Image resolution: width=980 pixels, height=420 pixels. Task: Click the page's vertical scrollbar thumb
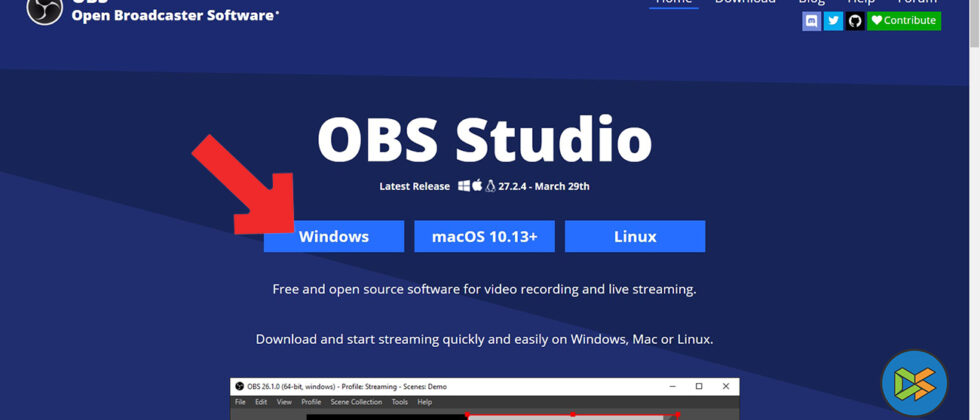click(x=974, y=22)
